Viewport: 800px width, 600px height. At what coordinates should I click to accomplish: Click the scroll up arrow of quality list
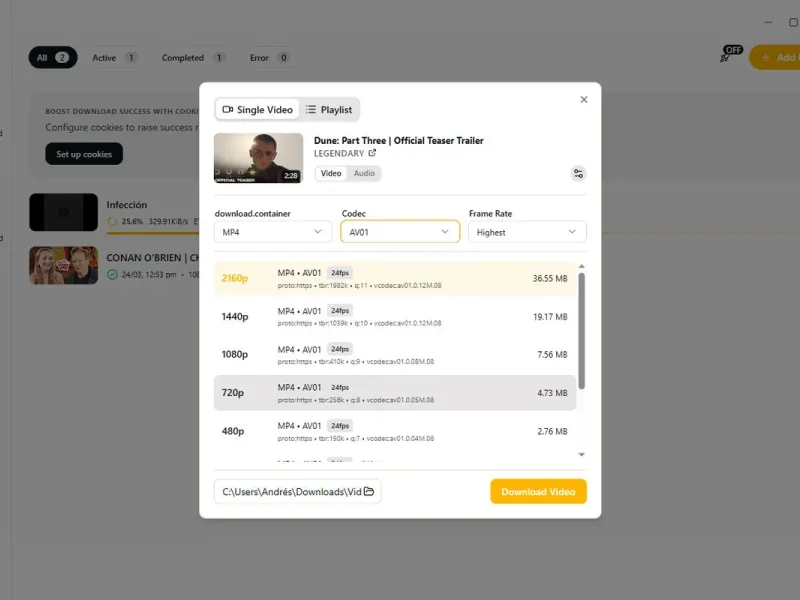tap(582, 266)
